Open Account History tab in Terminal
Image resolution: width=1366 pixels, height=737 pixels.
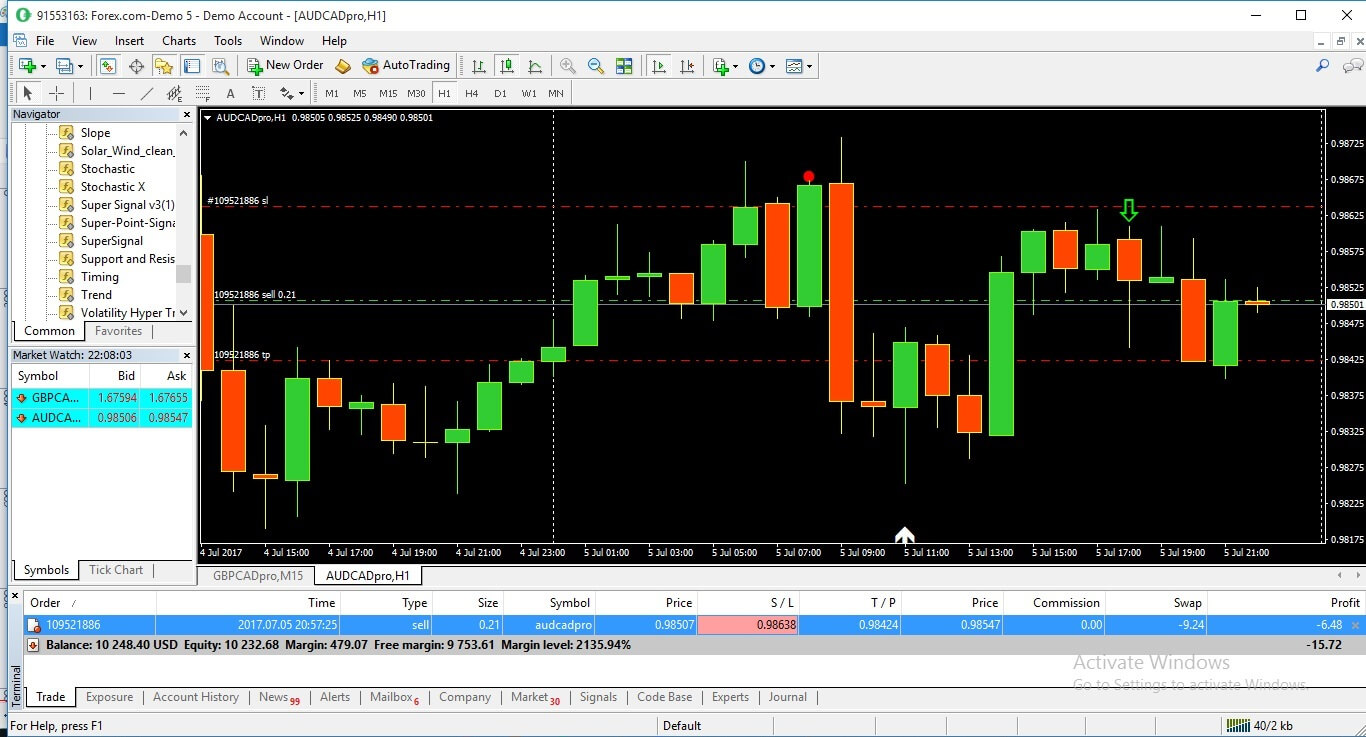coord(196,697)
